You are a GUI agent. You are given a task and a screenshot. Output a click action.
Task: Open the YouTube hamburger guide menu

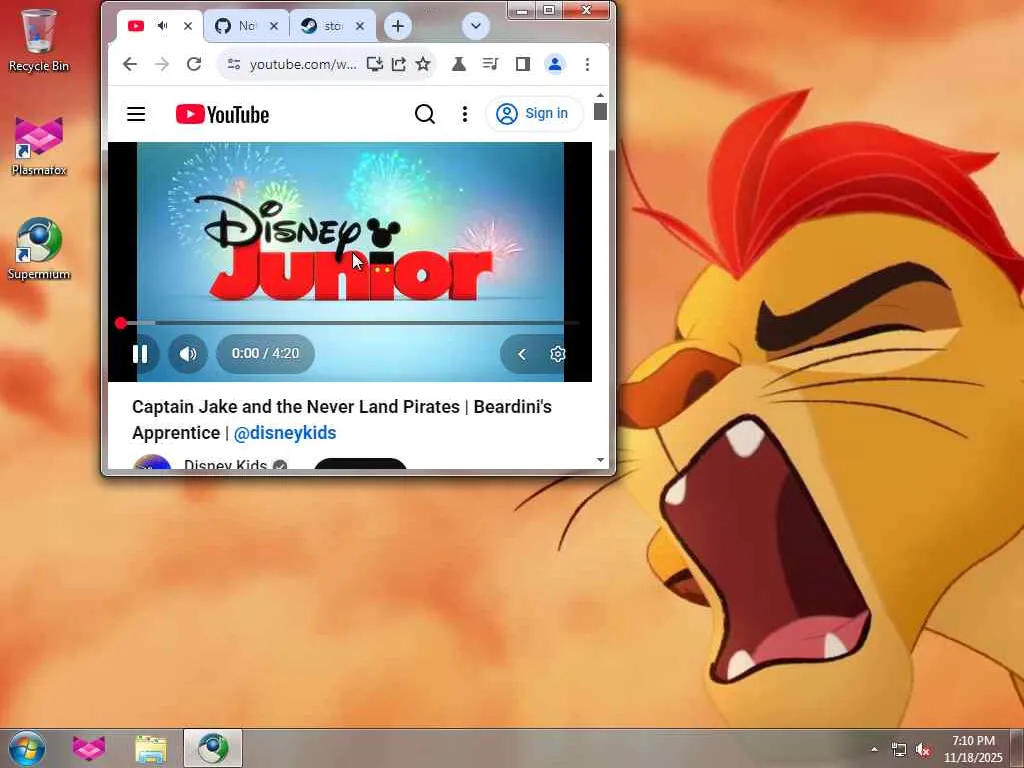(x=136, y=114)
